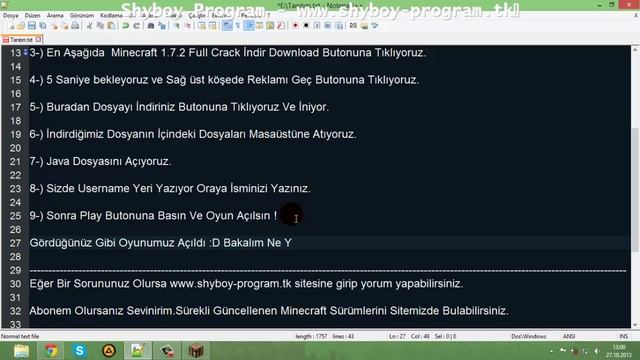Toggle word wrap in the toolbar
The width and height of the screenshot is (640, 360).
[x=227, y=26]
